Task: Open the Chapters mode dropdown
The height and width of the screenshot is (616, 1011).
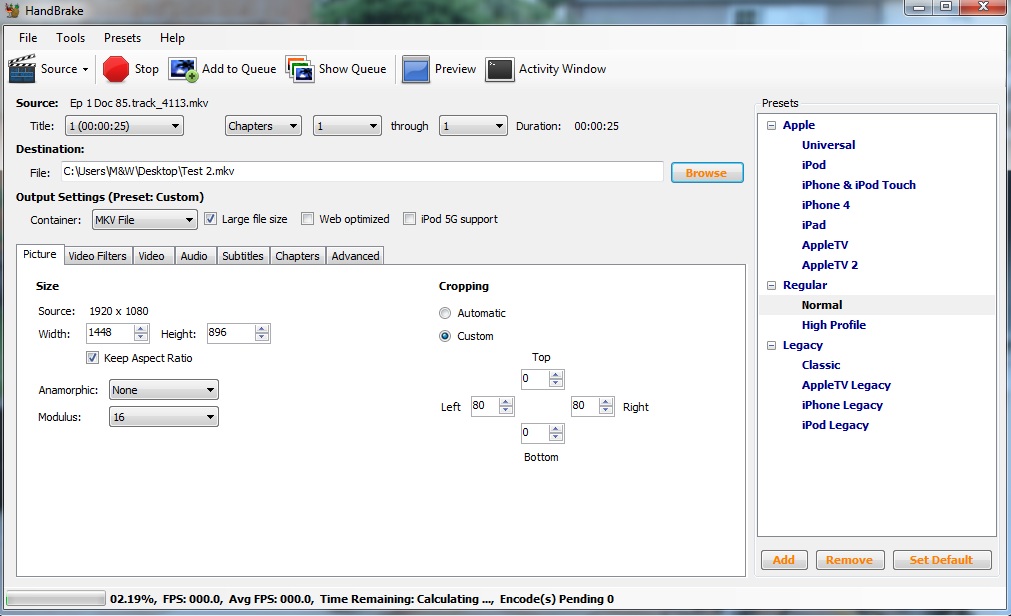Action: click(263, 126)
